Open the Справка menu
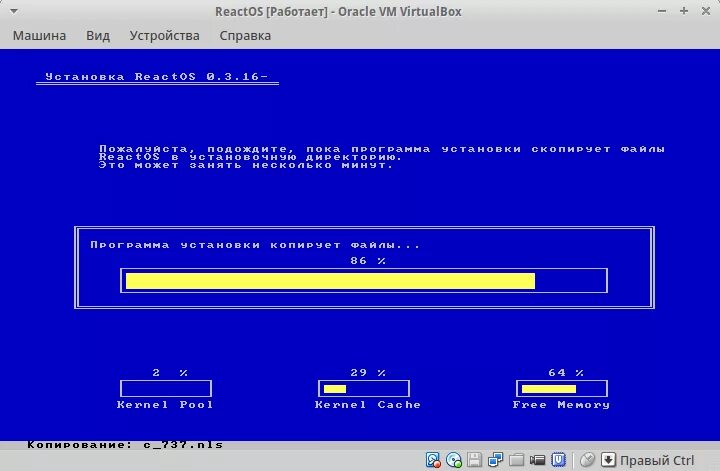 click(x=245, y=35)
